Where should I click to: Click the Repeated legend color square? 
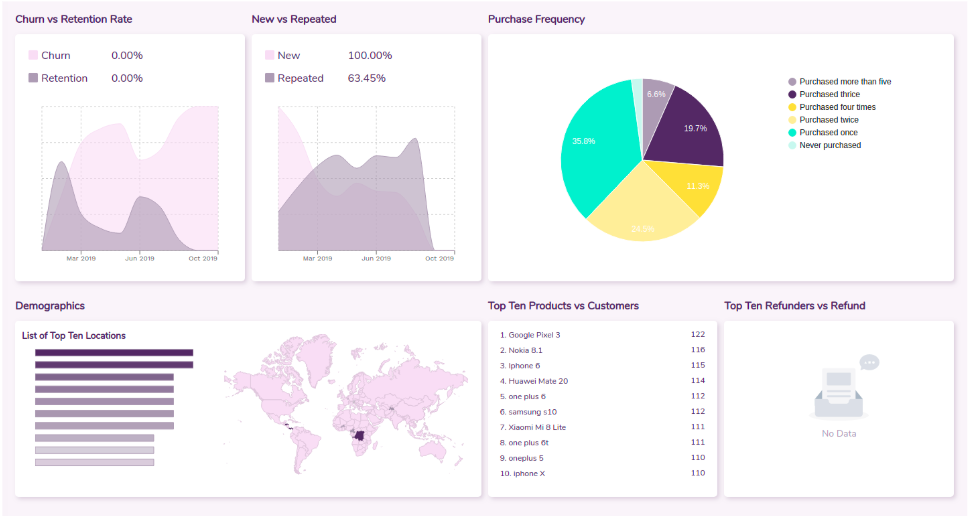tap(269, 78)
